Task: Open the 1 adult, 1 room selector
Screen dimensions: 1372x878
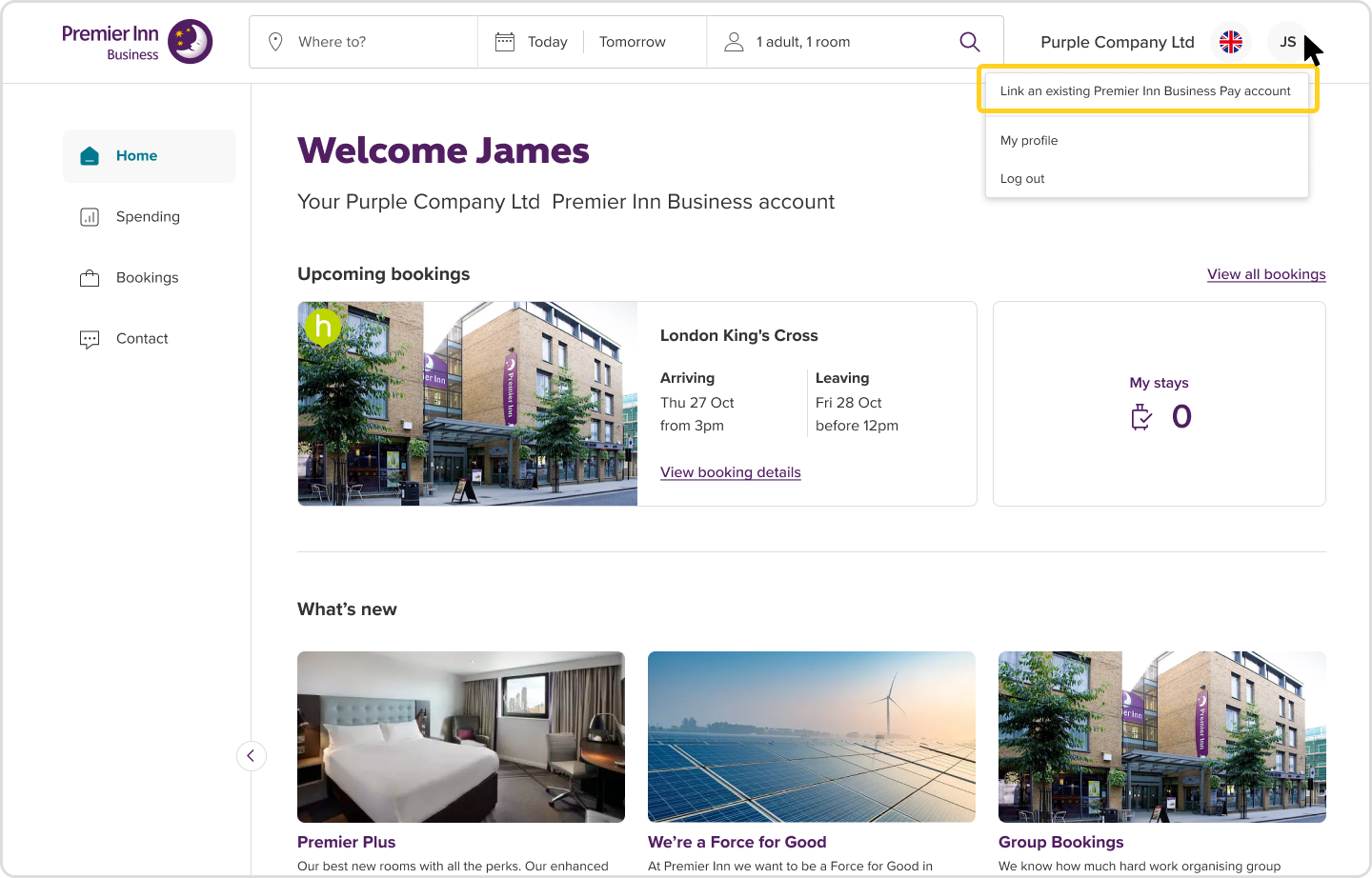Action: pyautogui.click(x=803, y=42)
